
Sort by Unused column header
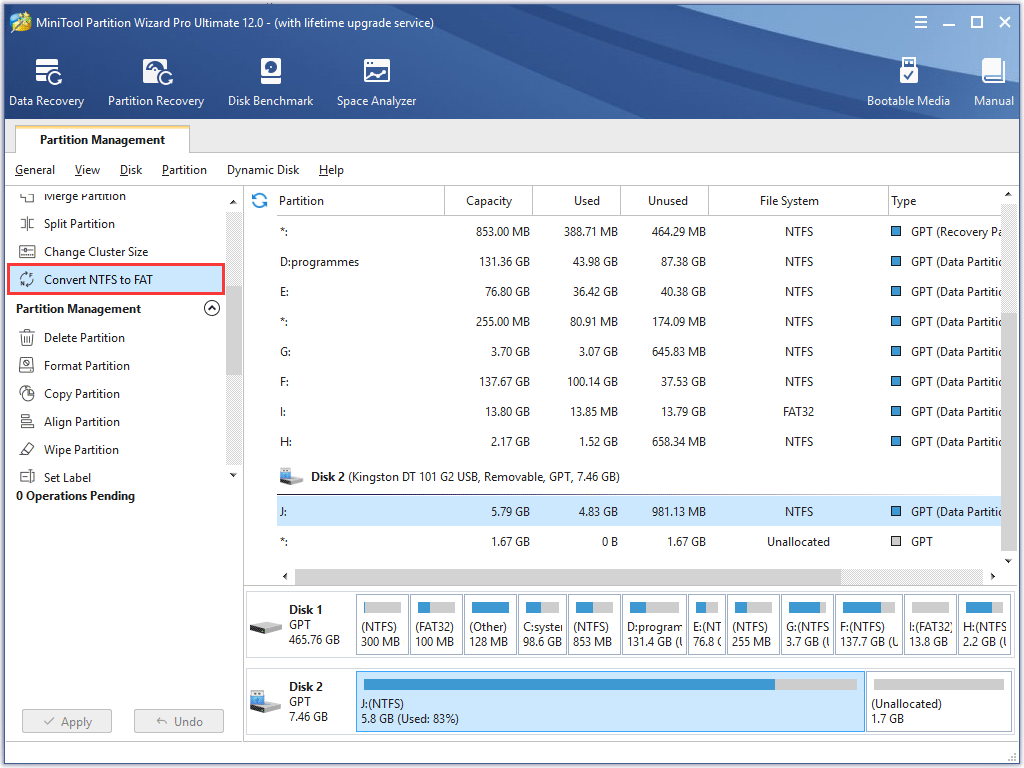[x=665, y=200]
